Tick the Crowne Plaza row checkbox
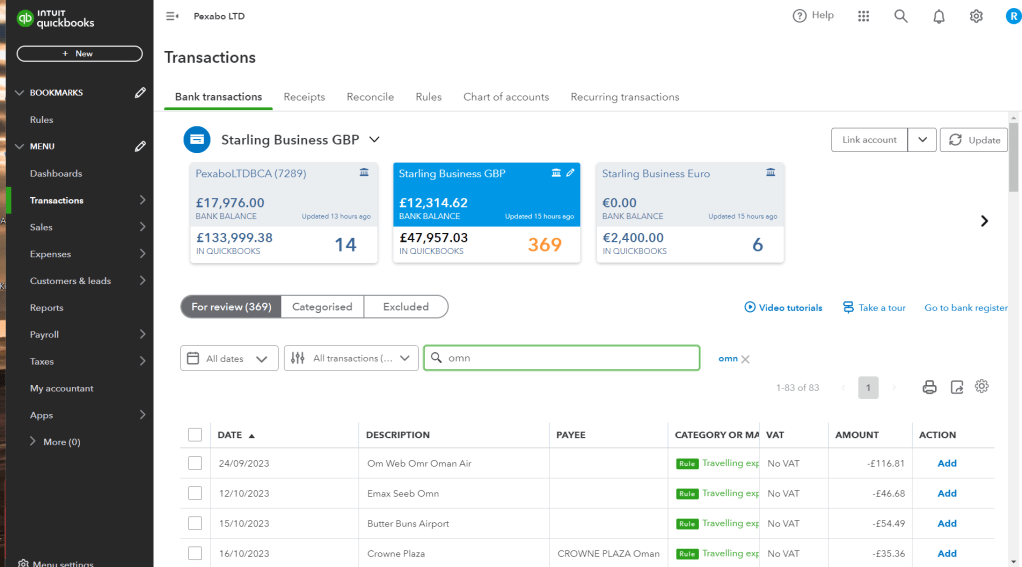Image resolution: width=1022 pixels, height=567 pixels. click(195, 553)
